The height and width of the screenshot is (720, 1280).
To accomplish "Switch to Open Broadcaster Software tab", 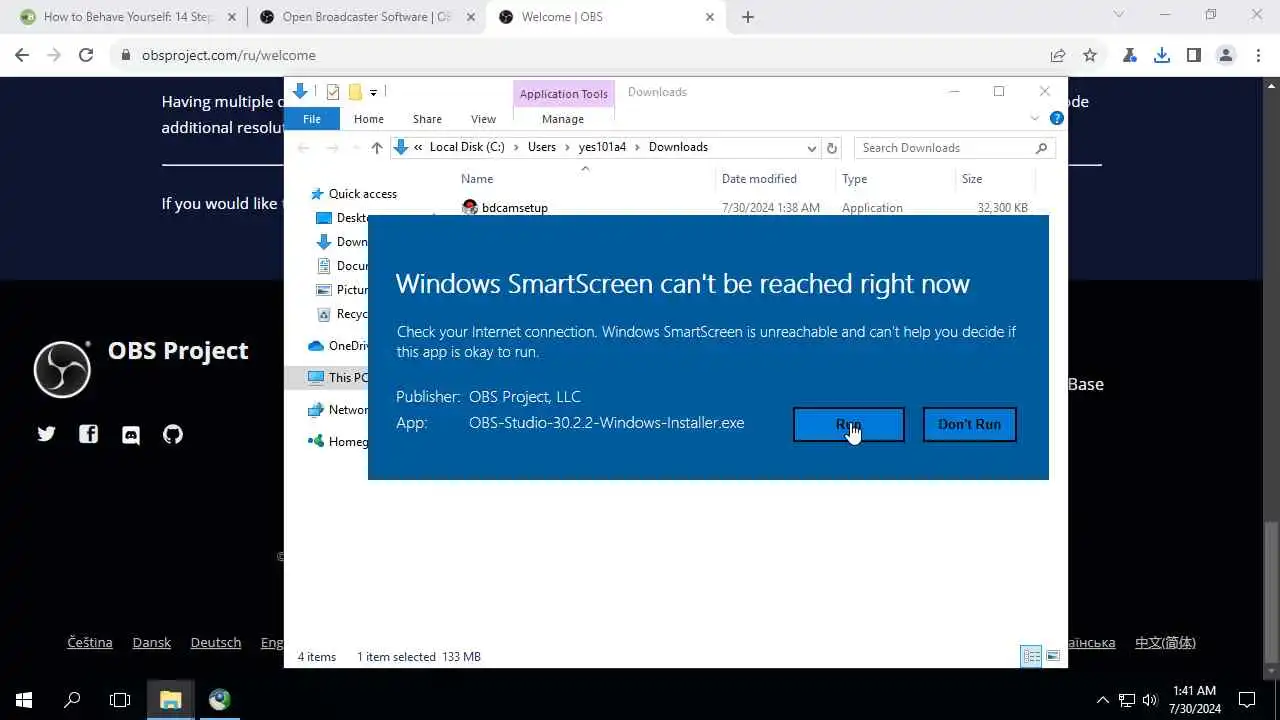I will (366, 17).
